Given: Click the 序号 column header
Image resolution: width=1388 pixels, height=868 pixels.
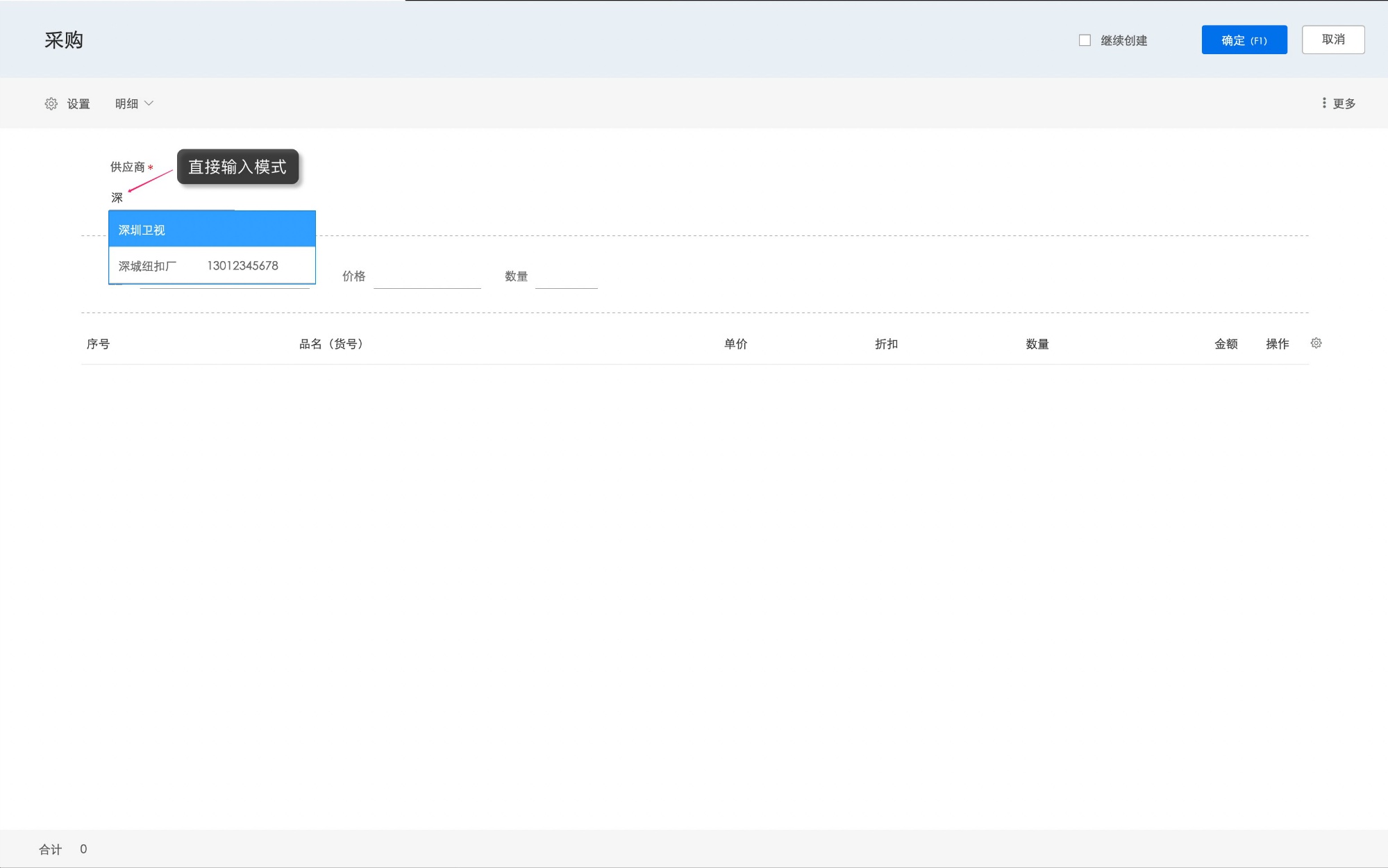Looking at the screenshot, I should tap(98, 344).
